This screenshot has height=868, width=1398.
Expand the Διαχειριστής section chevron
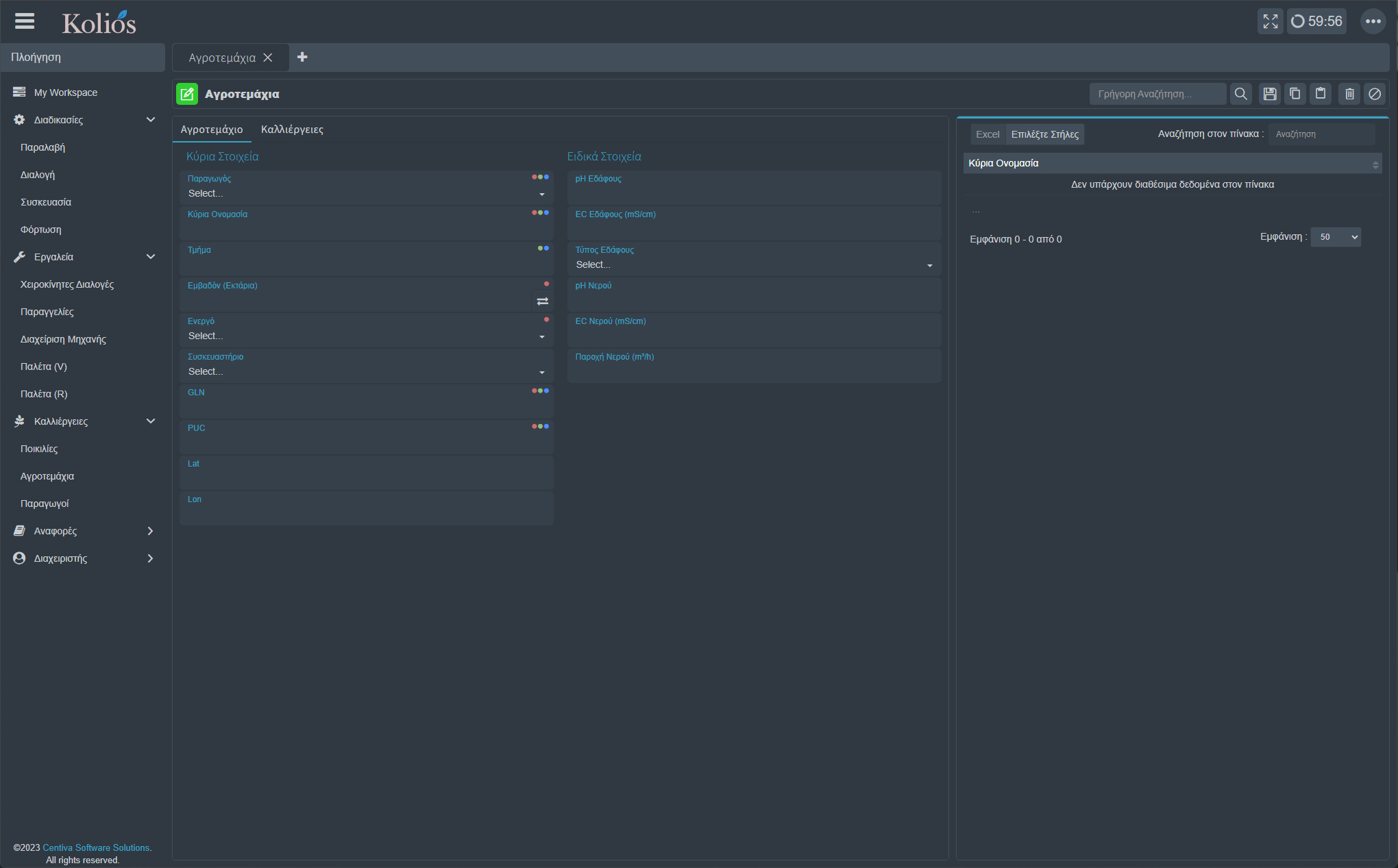[151, 558]
